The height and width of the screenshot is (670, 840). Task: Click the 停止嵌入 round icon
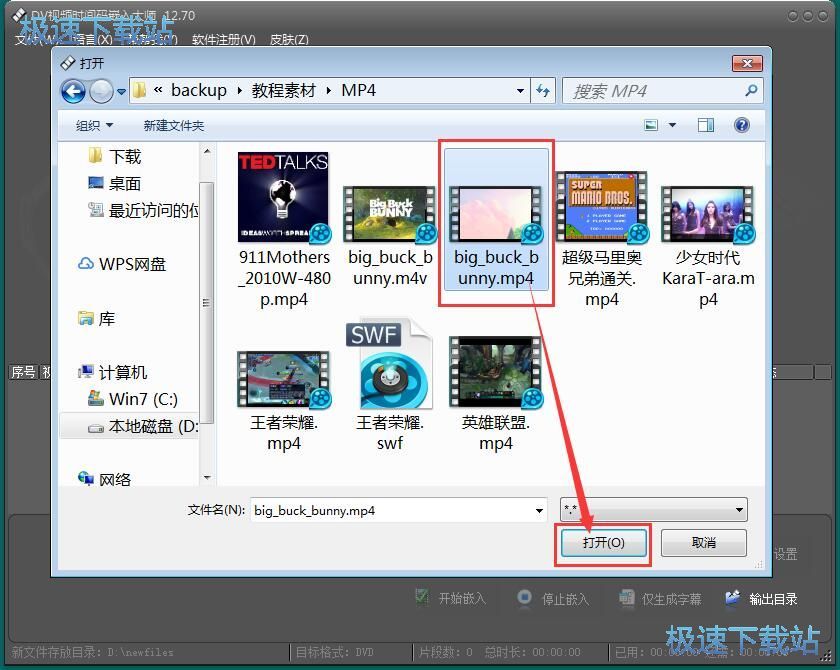point(524,597)
